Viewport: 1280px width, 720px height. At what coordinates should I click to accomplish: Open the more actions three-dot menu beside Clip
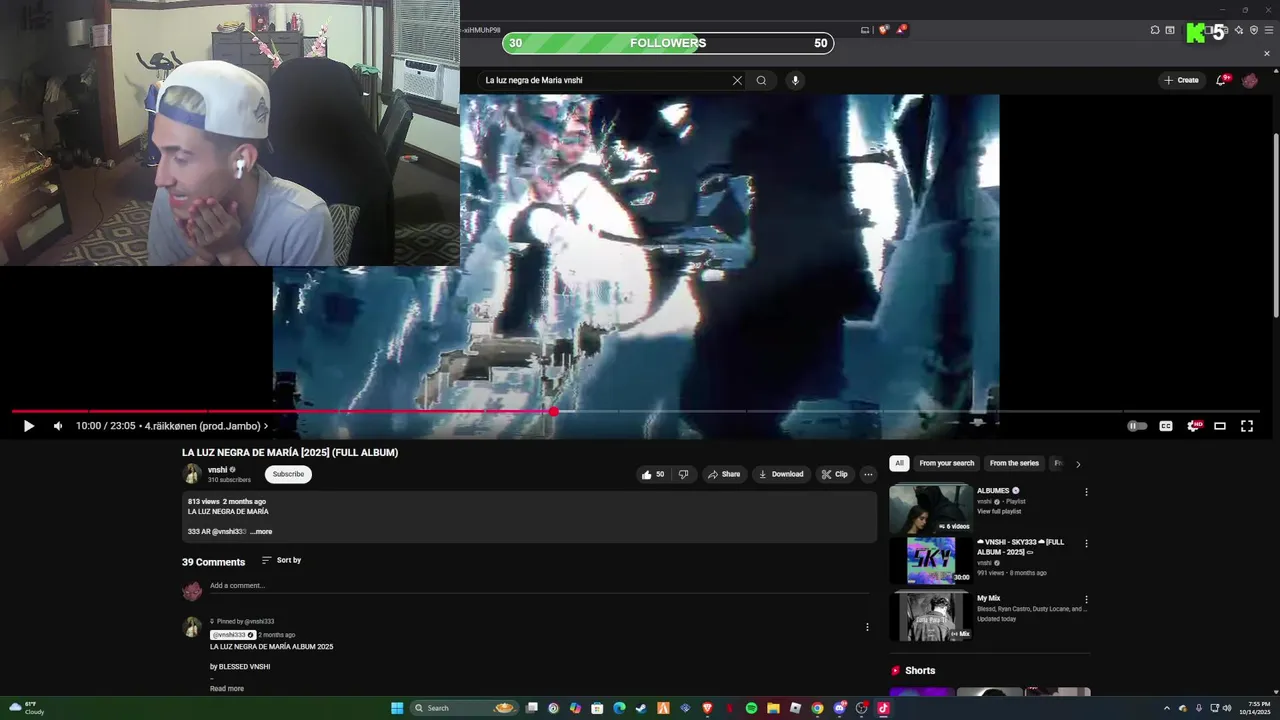coord(868,474)
